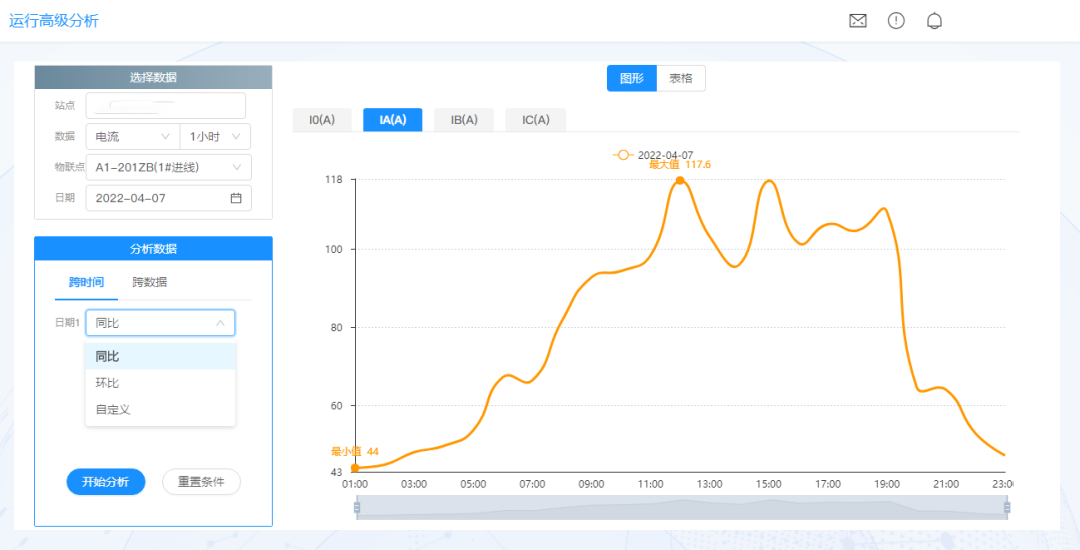This screenshot has width=1080, height=550.
Task: Select the I0(A) tab
Action: coord(322,120)
